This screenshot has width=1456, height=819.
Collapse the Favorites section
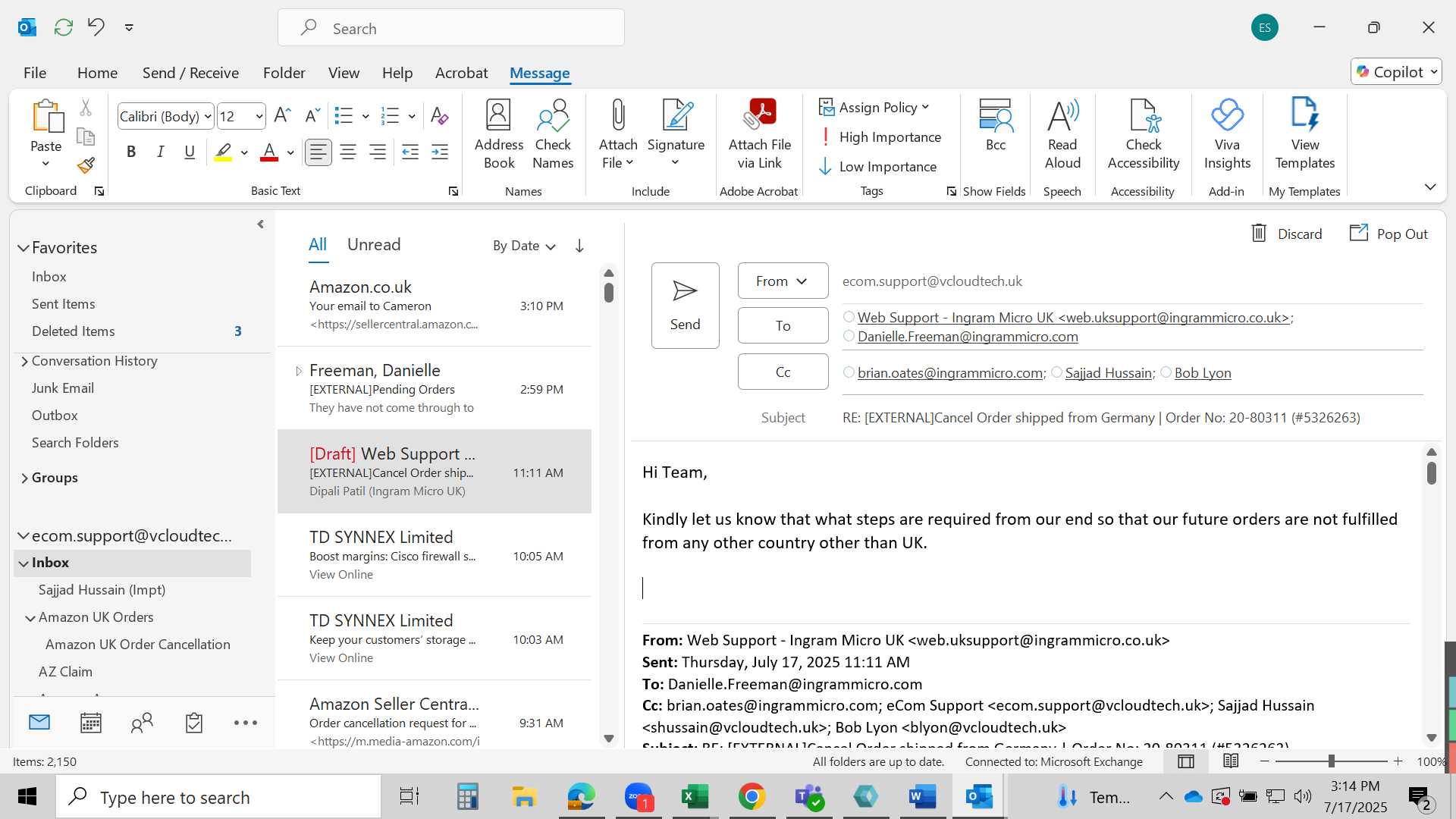coord(24,247)
